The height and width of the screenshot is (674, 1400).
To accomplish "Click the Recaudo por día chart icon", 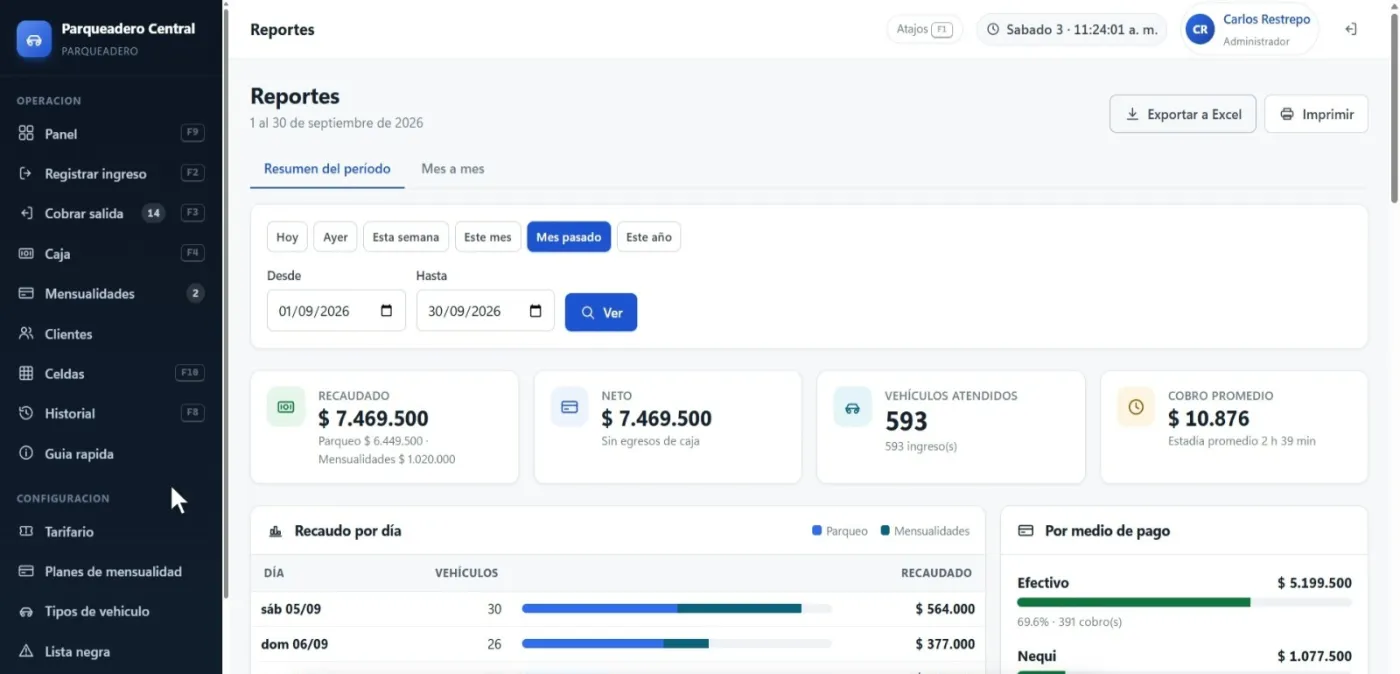I will (275, 531).
